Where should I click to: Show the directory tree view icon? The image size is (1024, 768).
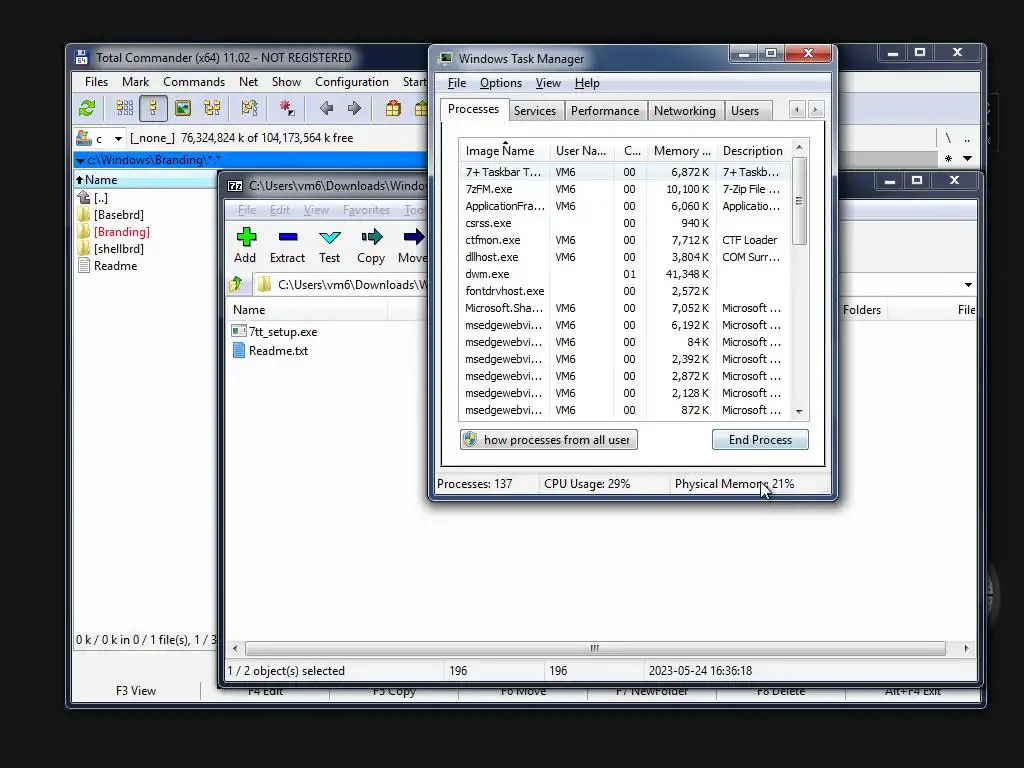click(x=212, y=108)
